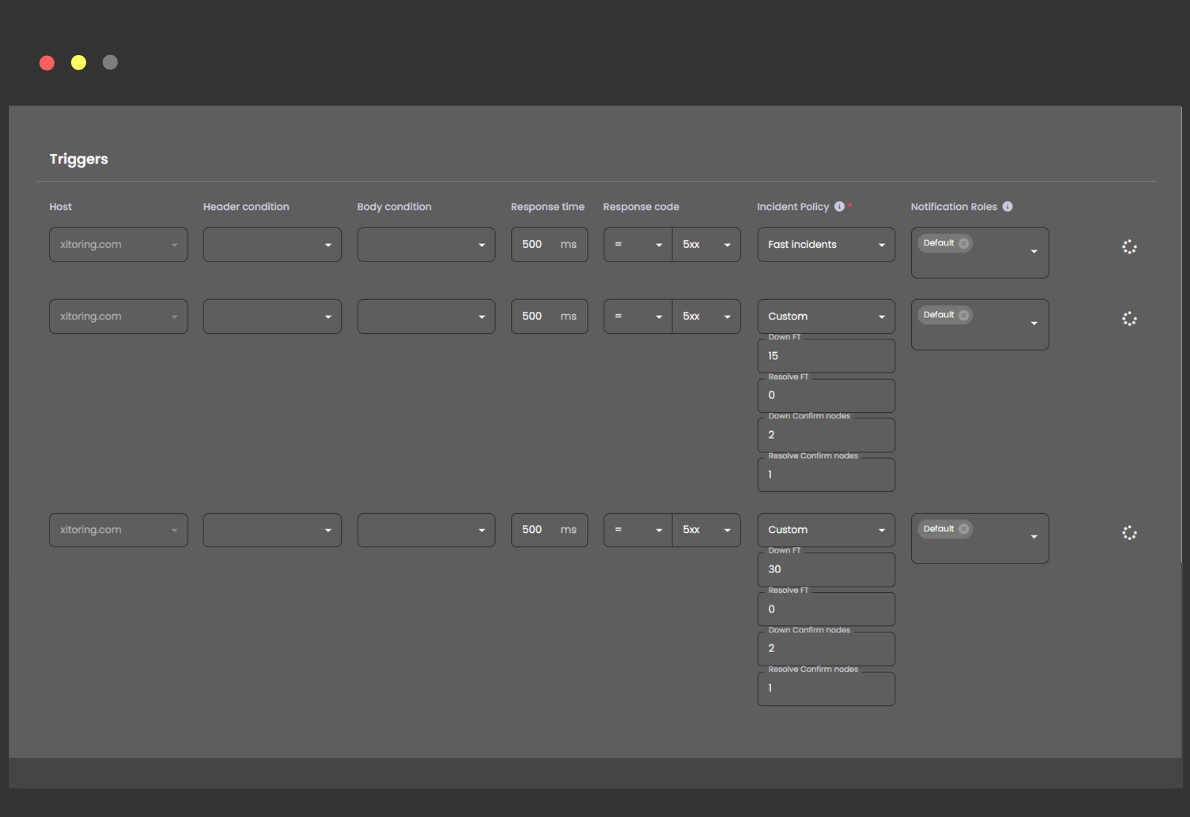Click the Response time column label
Viewport: 1190px width, 817px height.
click(x=547, y=206)
